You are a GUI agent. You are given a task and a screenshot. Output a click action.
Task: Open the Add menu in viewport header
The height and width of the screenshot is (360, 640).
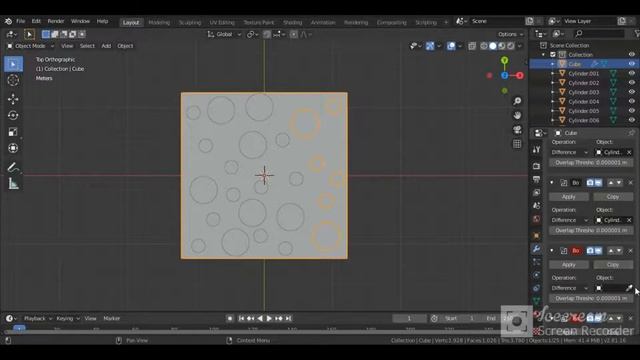click(106, 46)
